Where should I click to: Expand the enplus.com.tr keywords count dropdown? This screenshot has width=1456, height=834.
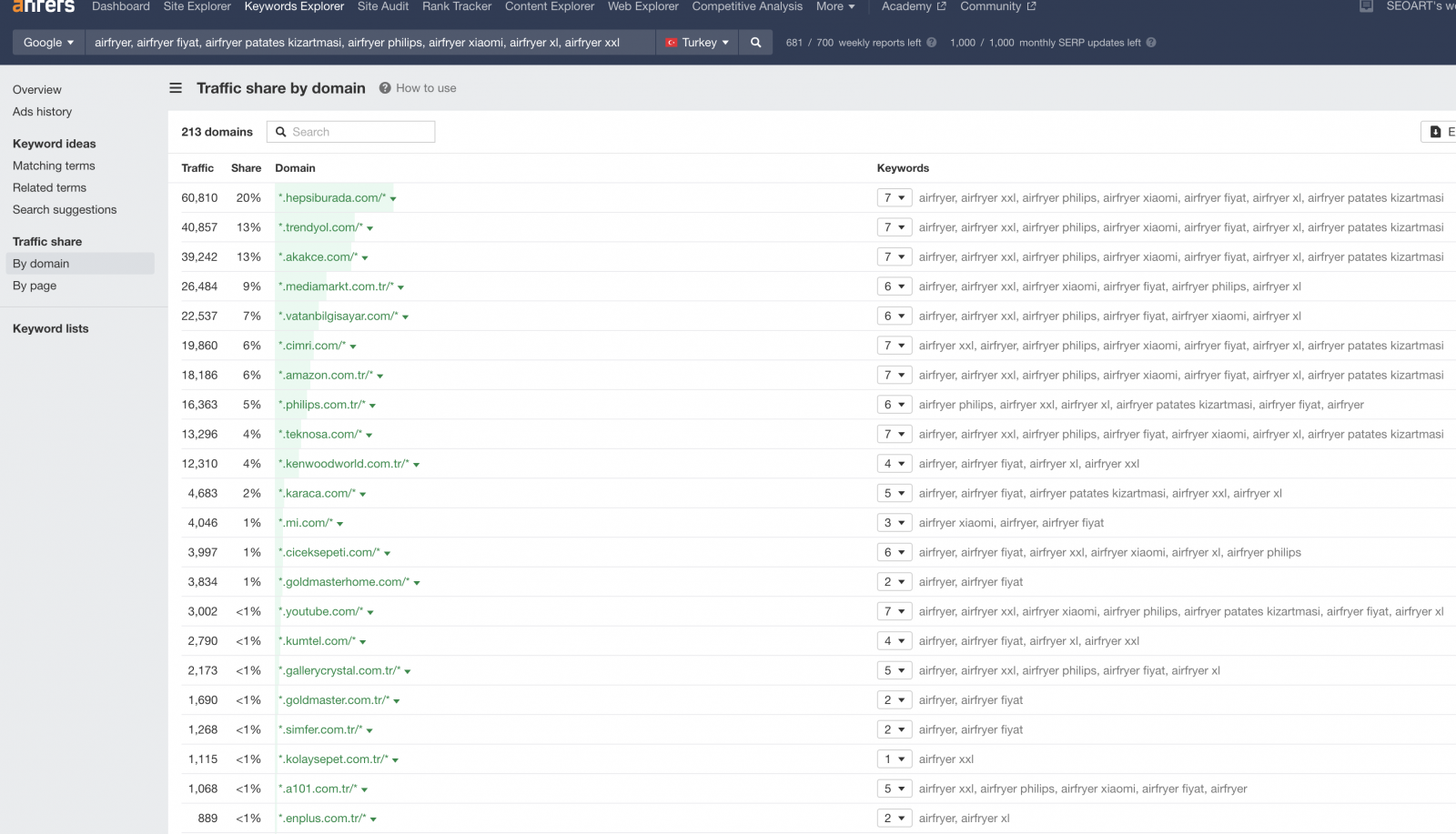coord(894,819)
